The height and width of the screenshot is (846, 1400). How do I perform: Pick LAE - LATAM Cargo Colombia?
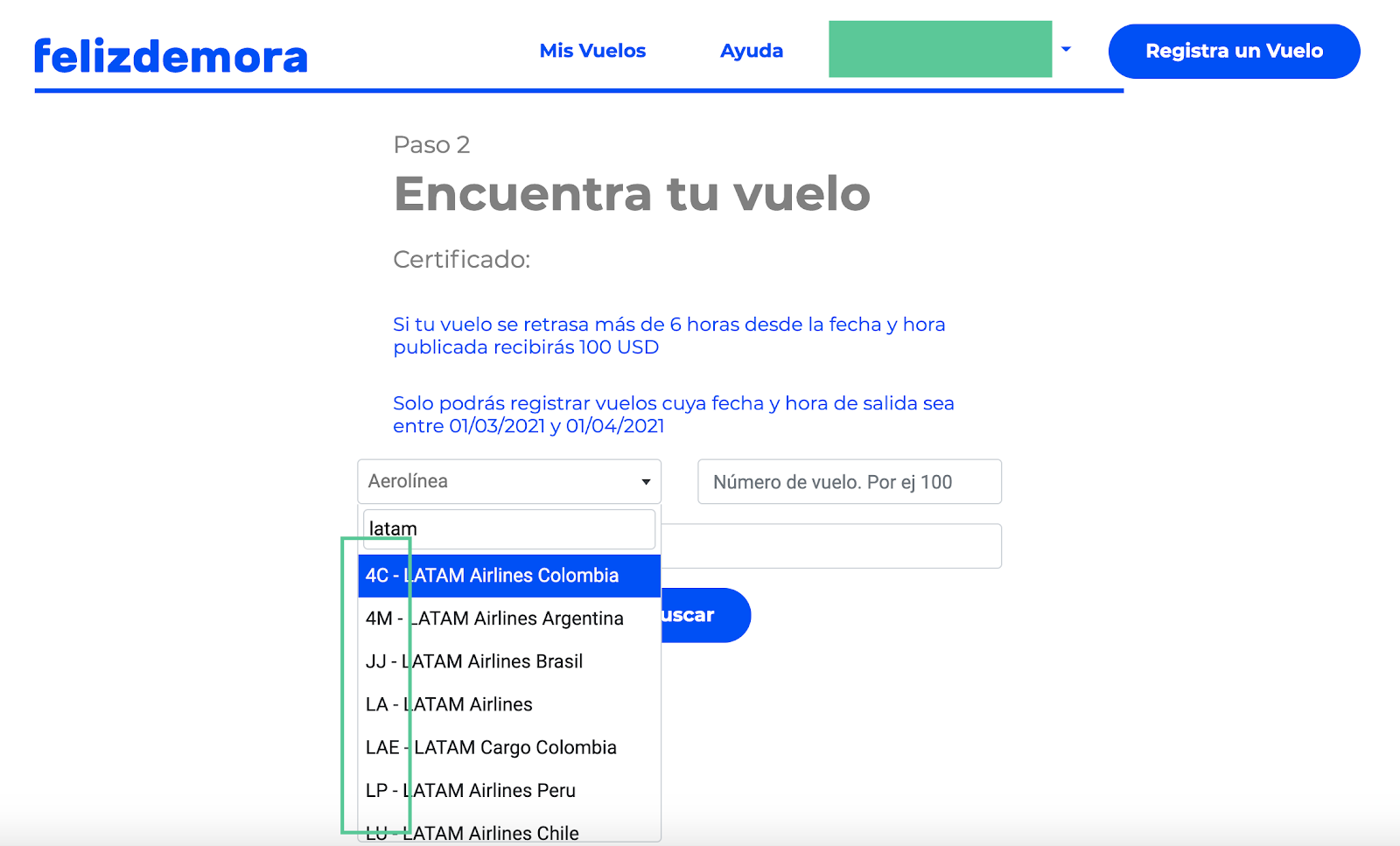pyautogui.click(x=509, y=747)
